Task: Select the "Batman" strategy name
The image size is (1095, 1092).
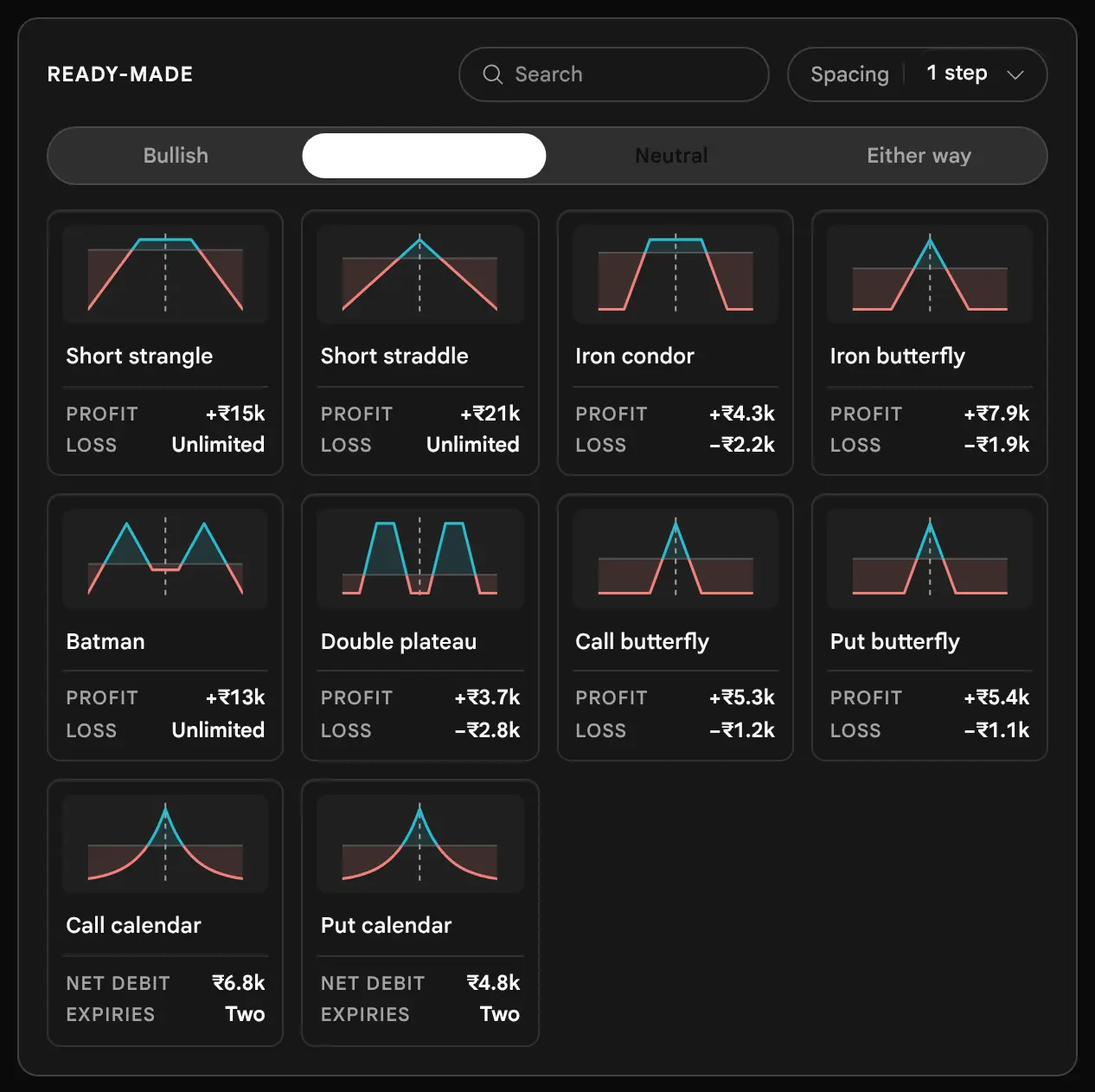Action: pyautogui.click(x=106, y=641)
